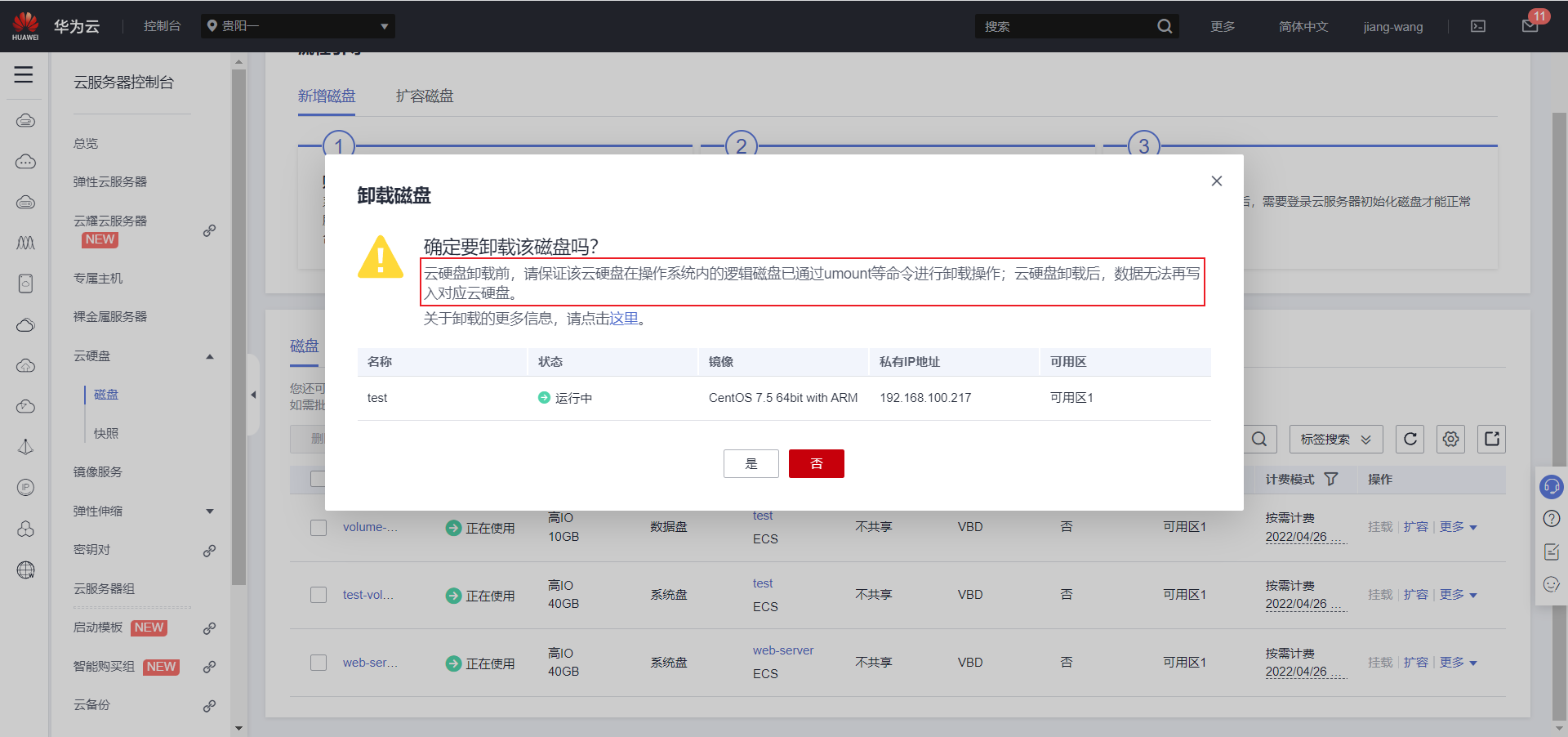This screenshot has width=1568, height=737.
Task: Click 挂载 in the volume-... row
Action: 1380,527
